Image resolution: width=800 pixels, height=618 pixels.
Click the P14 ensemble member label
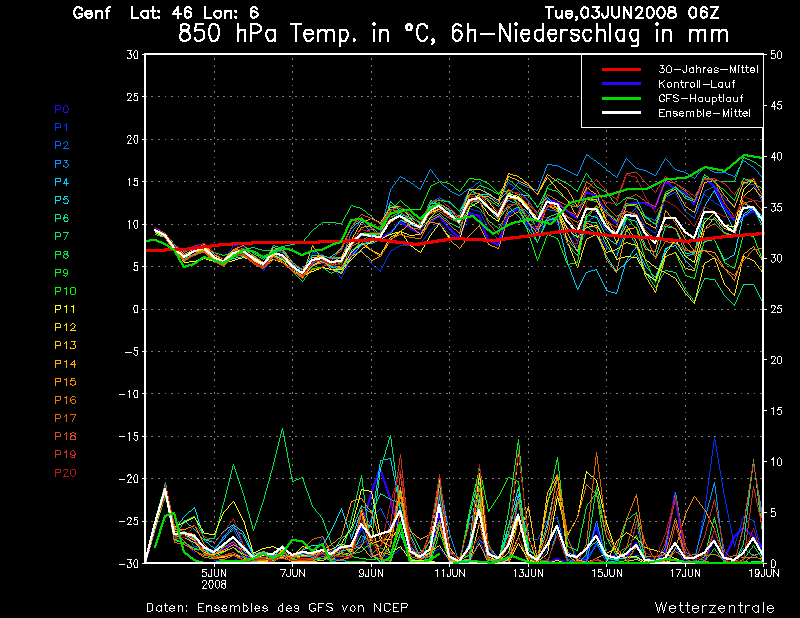tap(65, 364)
